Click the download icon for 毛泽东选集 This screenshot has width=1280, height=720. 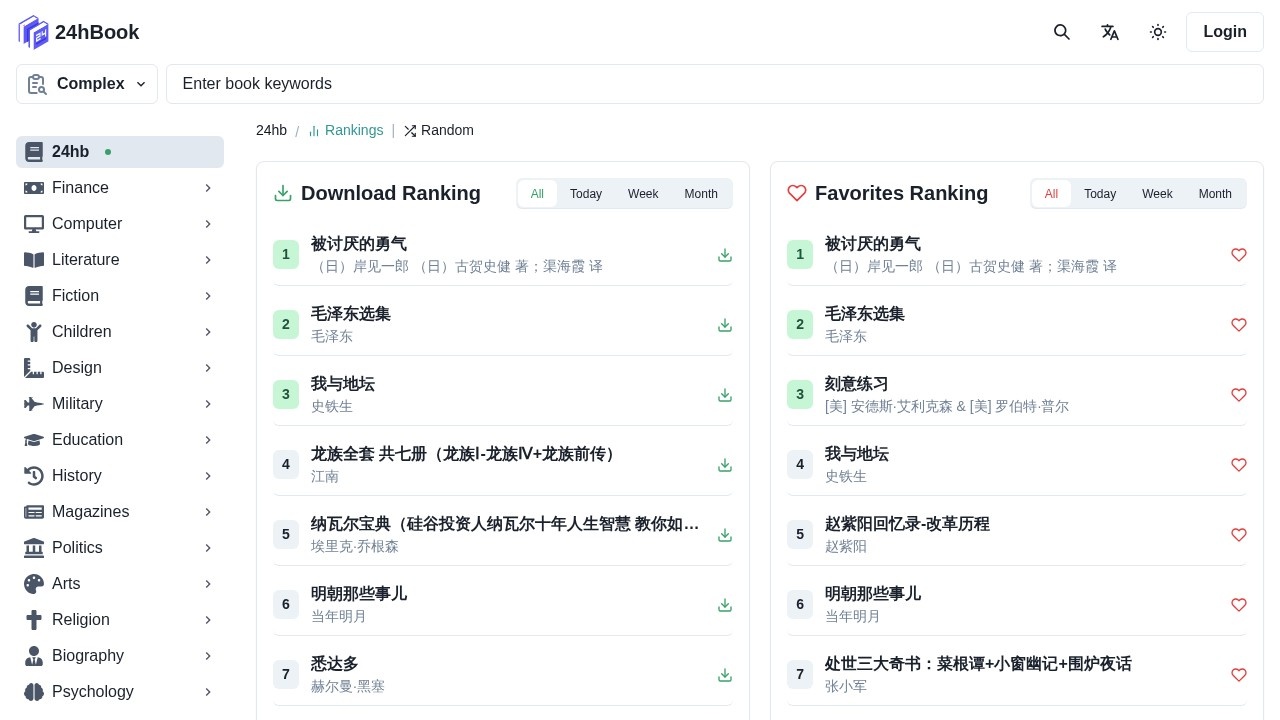tap(725, 325)
